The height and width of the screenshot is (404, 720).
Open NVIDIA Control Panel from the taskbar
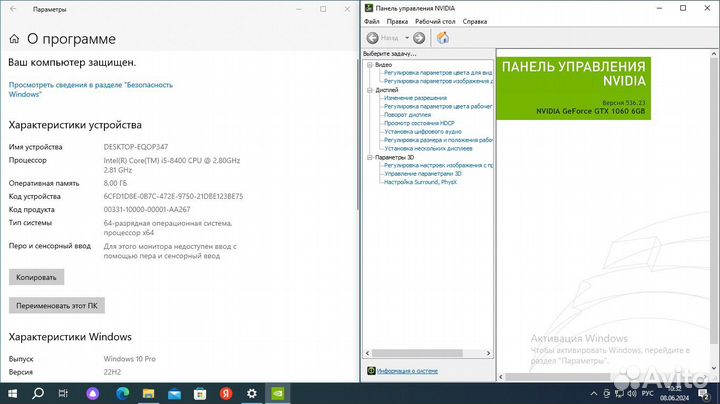pyautogui.click(x=277, y=393)
